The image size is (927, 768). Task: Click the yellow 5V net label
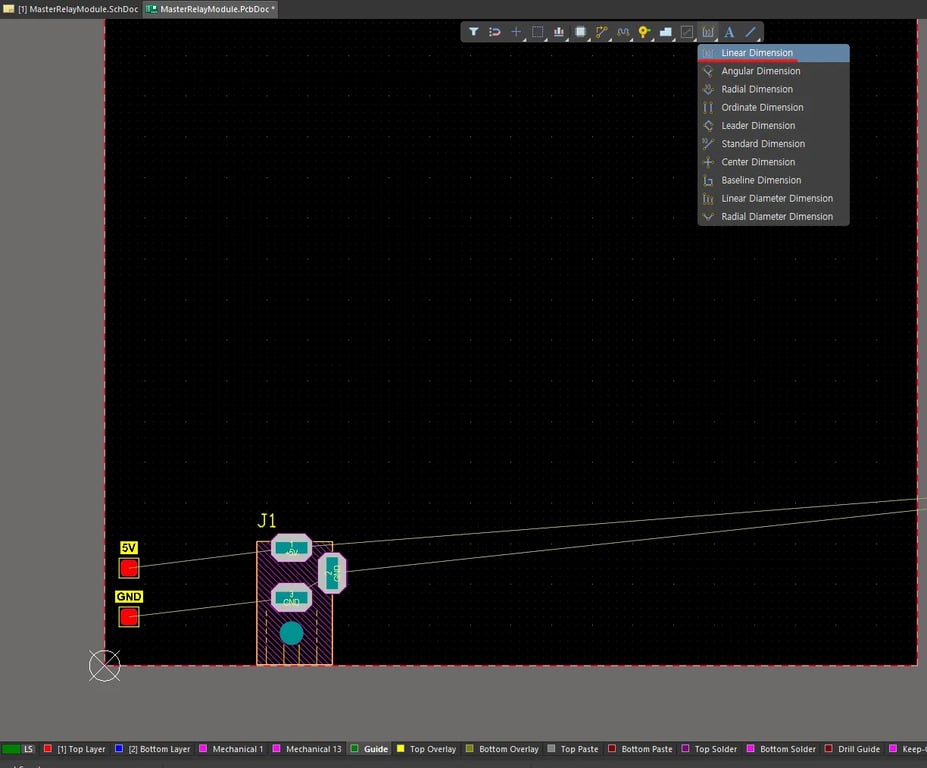click(x=128, y=548)
